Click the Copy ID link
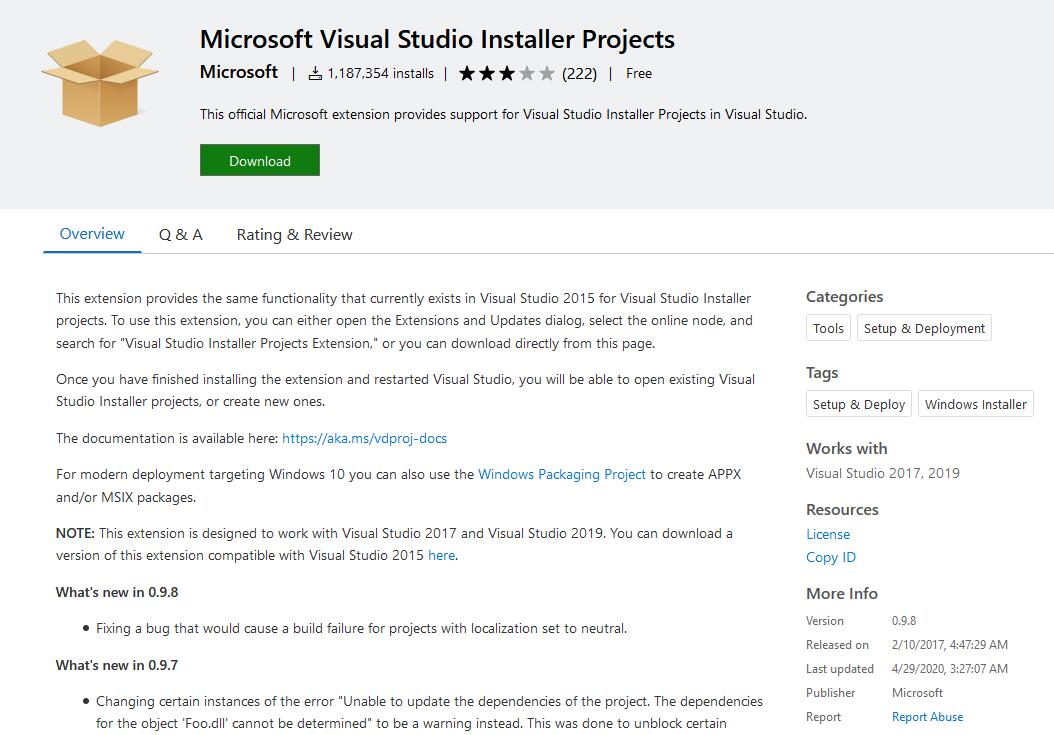The image size is (1054, 735). [x=831, y=557]
